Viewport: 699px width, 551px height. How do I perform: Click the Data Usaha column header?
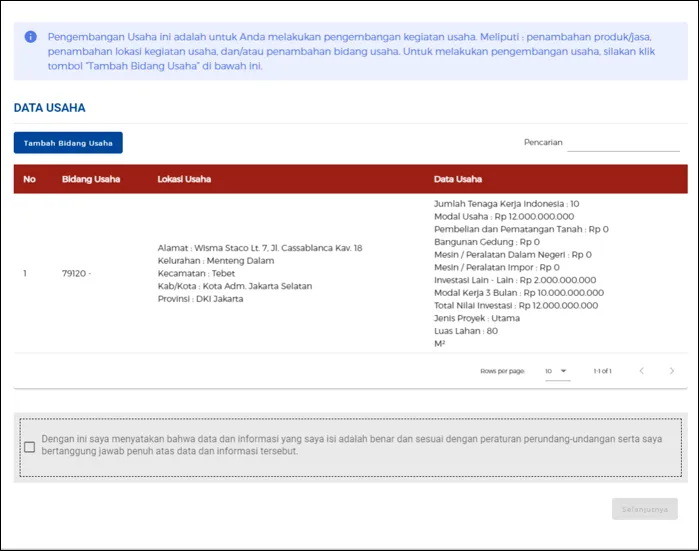(458, 179)
